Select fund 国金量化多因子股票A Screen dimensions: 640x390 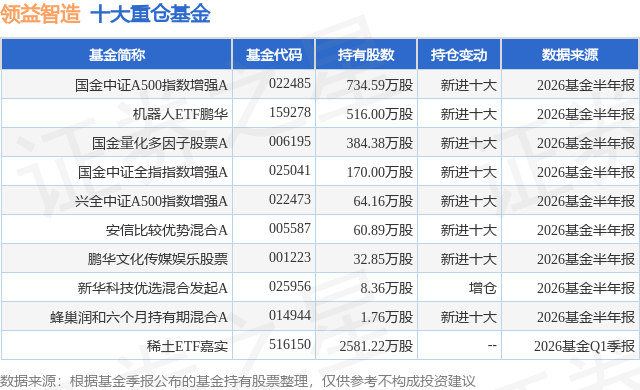[x=160, y=143]
